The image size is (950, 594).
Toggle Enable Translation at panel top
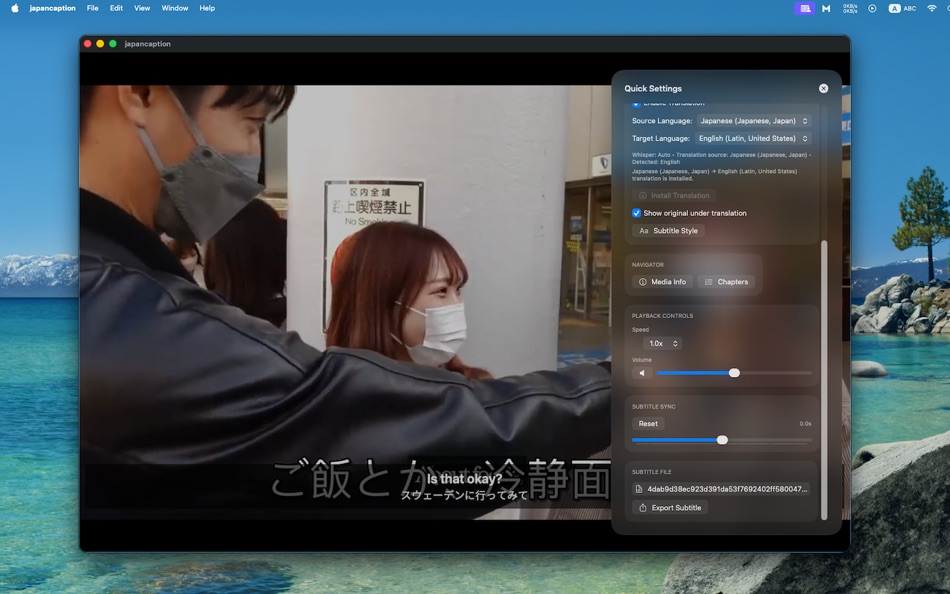[x=636, y=103]
